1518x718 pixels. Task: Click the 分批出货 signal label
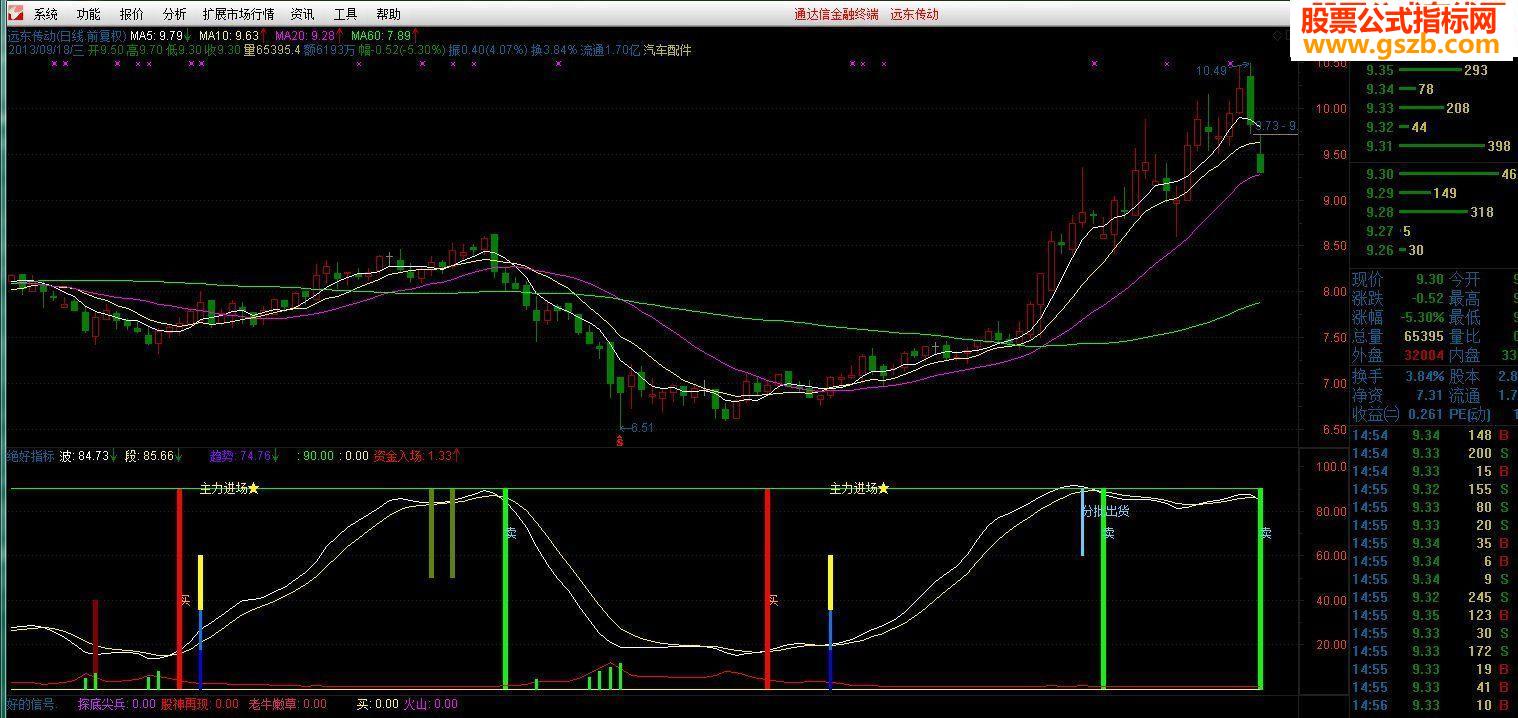click(1106, 511)
